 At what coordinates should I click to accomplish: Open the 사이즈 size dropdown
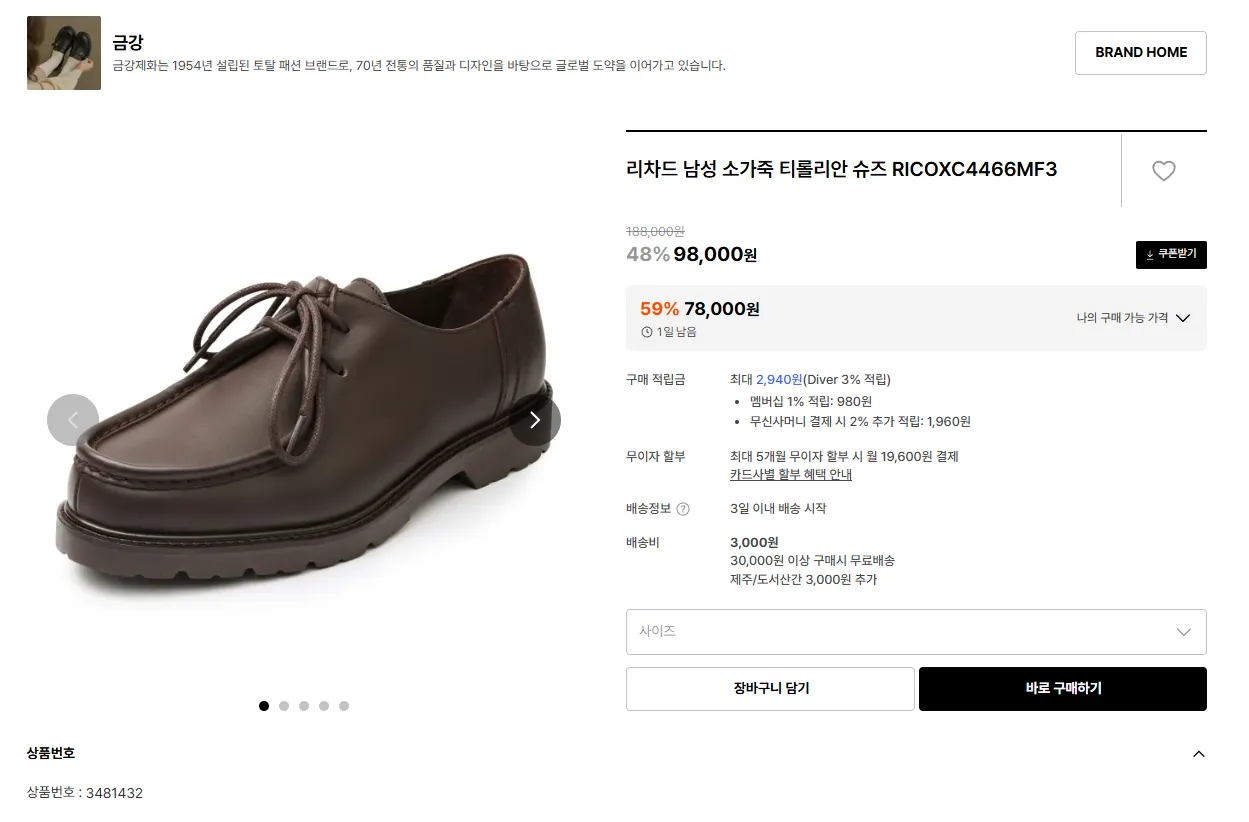[915, 632]
